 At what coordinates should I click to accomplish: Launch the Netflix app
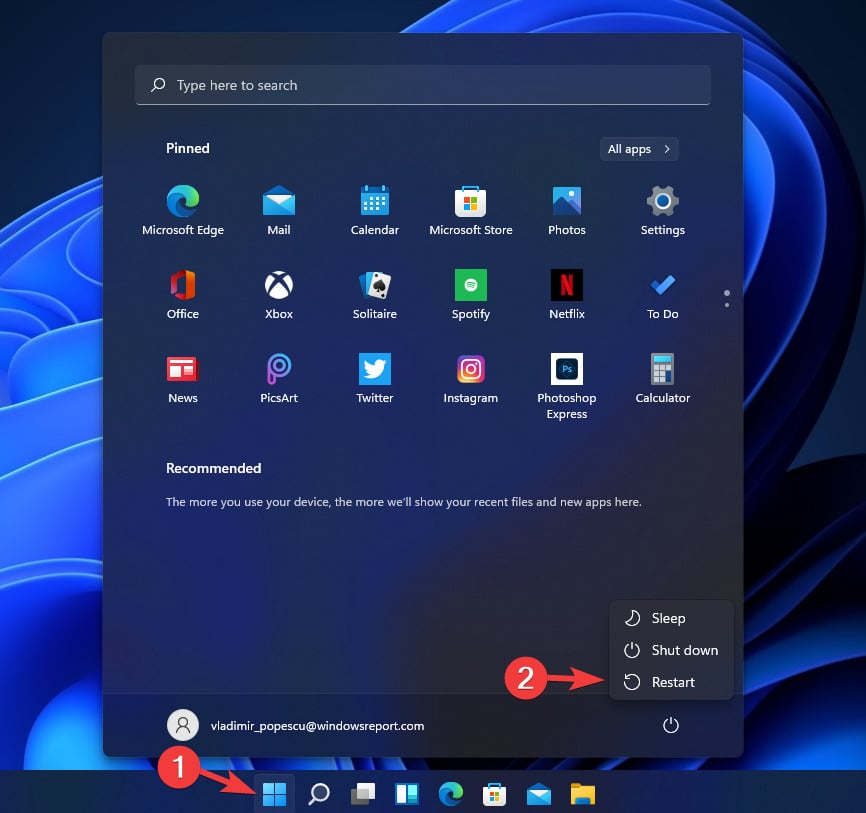point(567,294)
